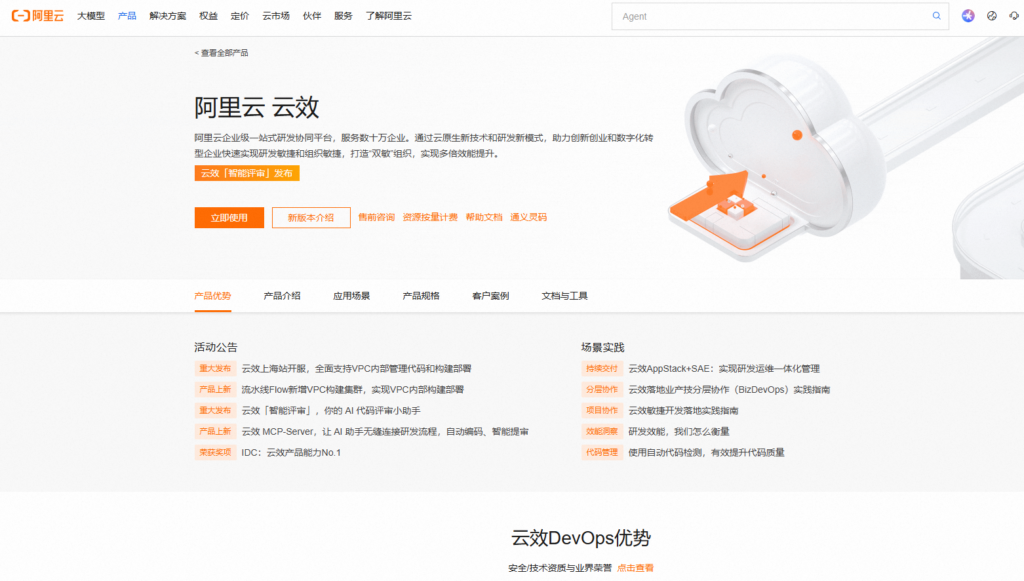Open the 新版本介绍 page
1024x581 pixels.
(x=310, y=217)
